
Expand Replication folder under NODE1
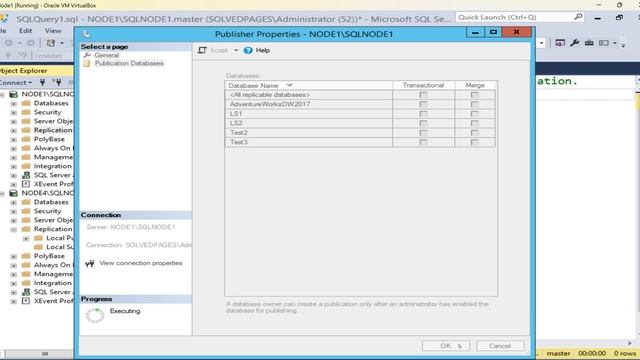[13, 130]
